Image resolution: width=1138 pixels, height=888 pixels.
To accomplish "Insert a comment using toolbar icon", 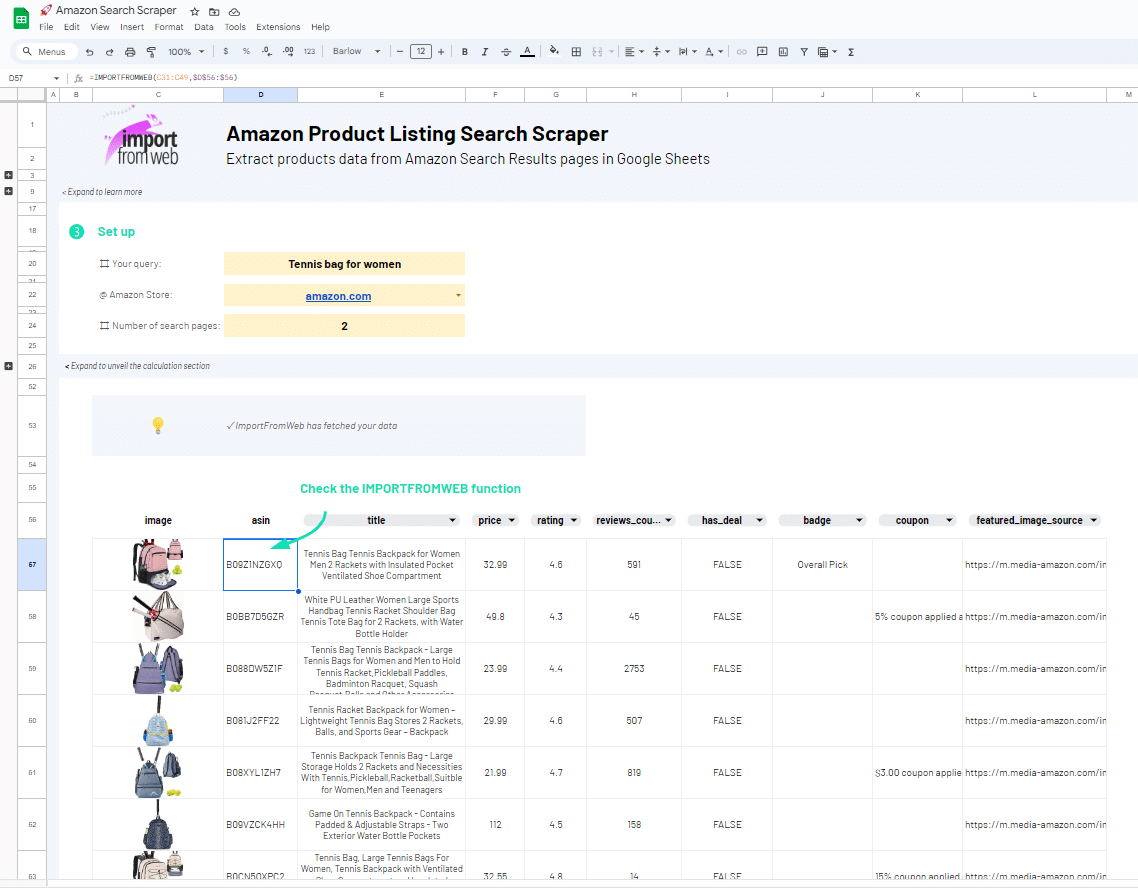I will [762, 52].
